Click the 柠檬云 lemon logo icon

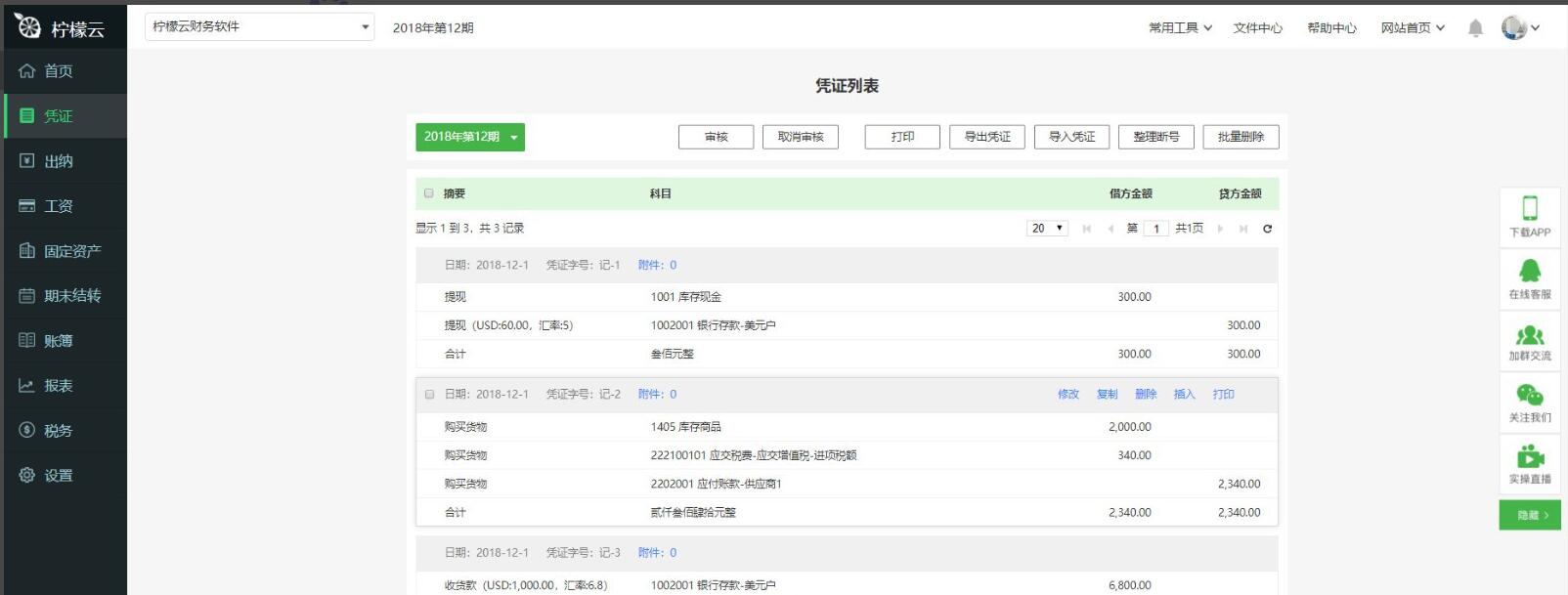tap(28, 25)
